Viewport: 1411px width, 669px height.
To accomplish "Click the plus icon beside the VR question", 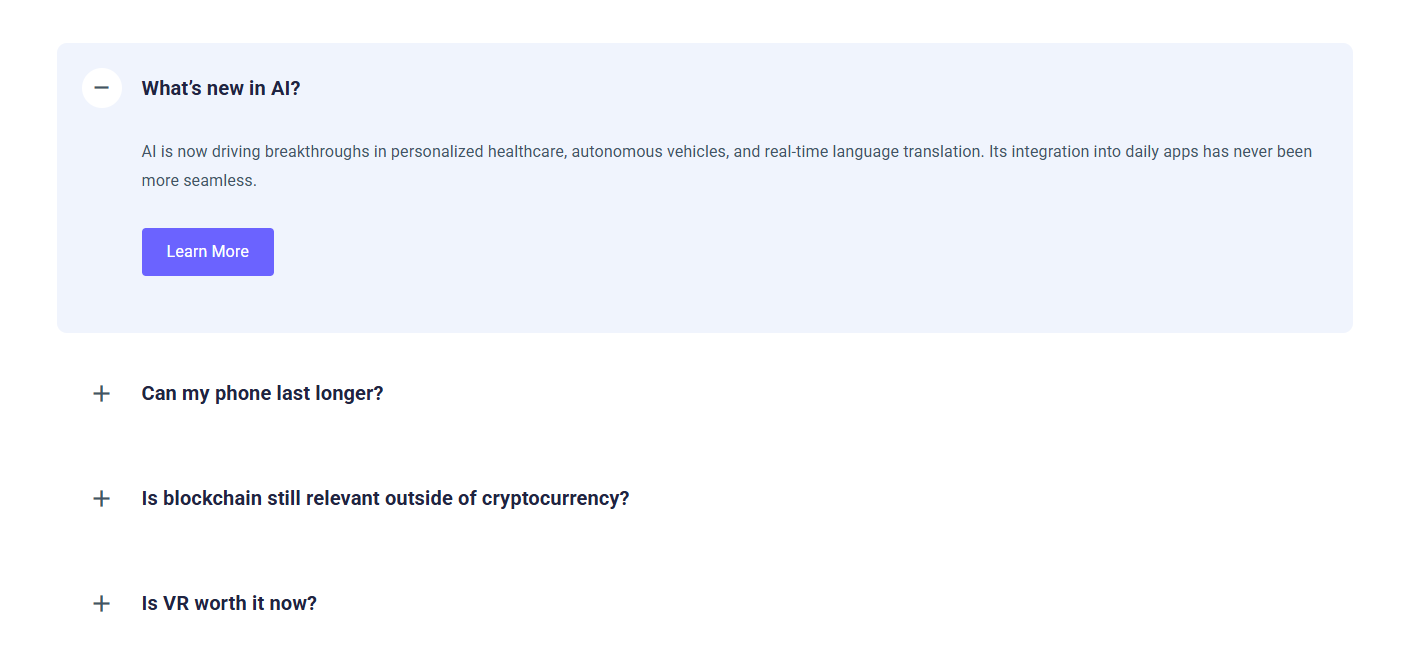I will (x=101, y=603).
